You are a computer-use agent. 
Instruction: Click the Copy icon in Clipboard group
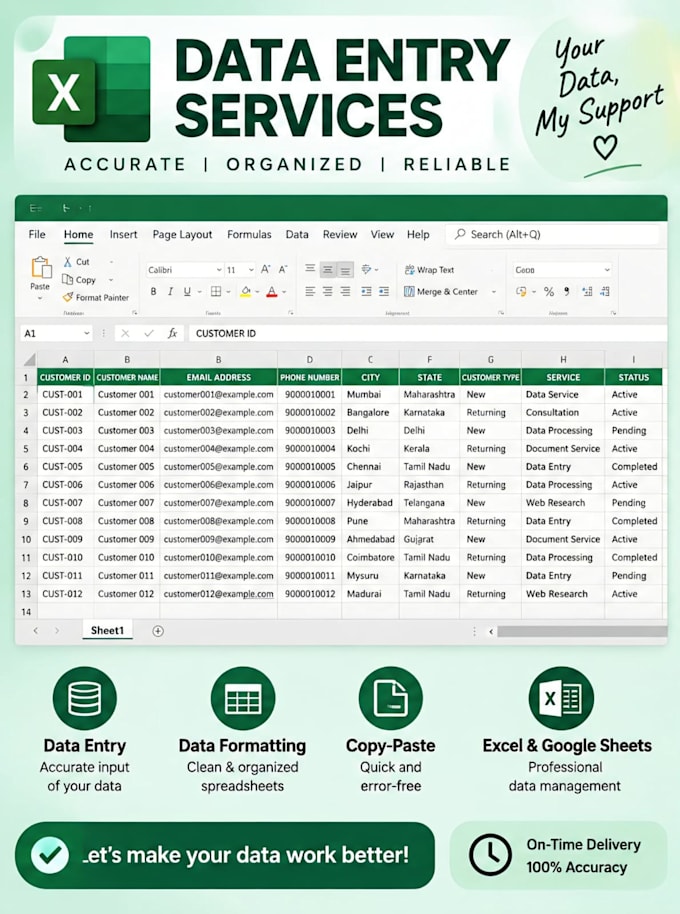tap(68, 280)
